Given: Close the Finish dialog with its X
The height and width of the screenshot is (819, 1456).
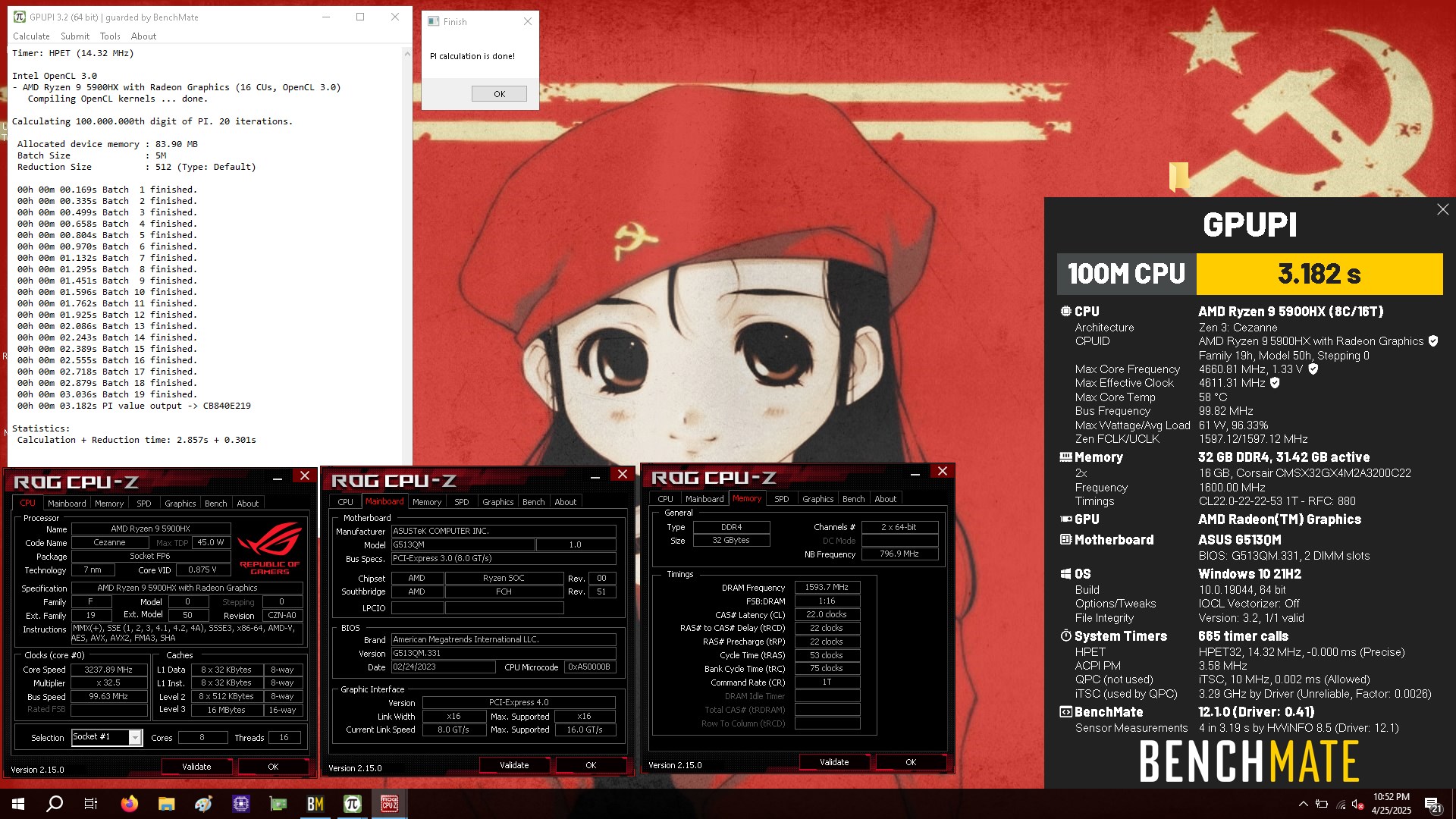Looking at the screenshot, I should pos(528,22).
